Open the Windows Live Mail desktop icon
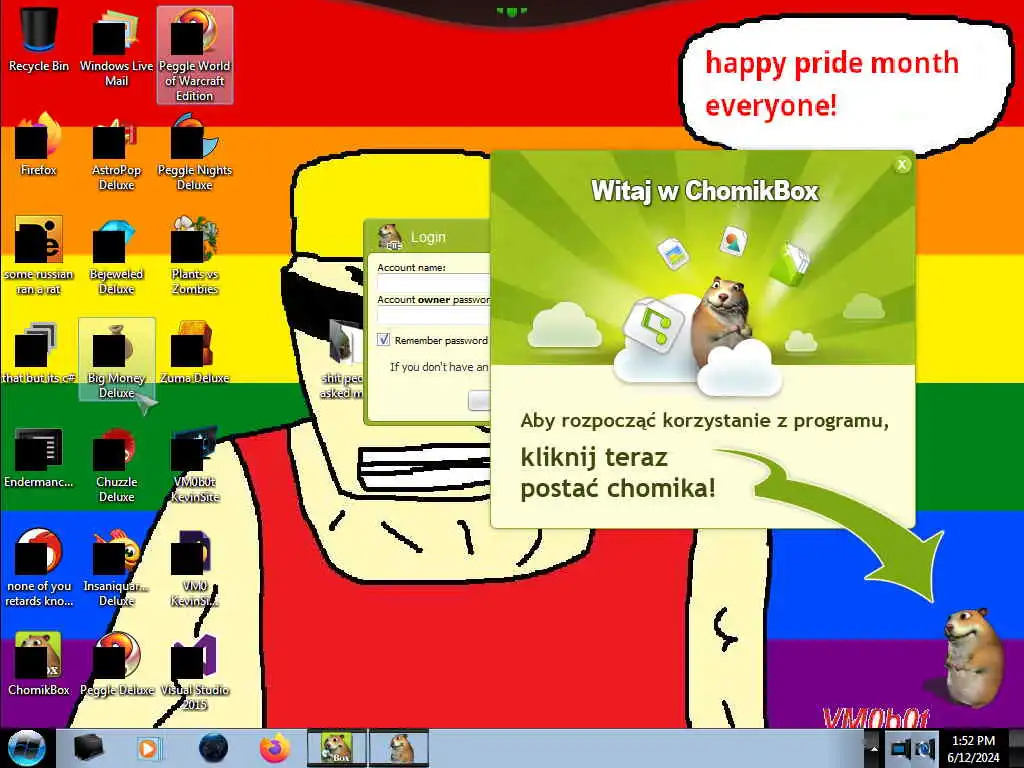Viewport: 1024px width, 768px height. tap(116, 47)
